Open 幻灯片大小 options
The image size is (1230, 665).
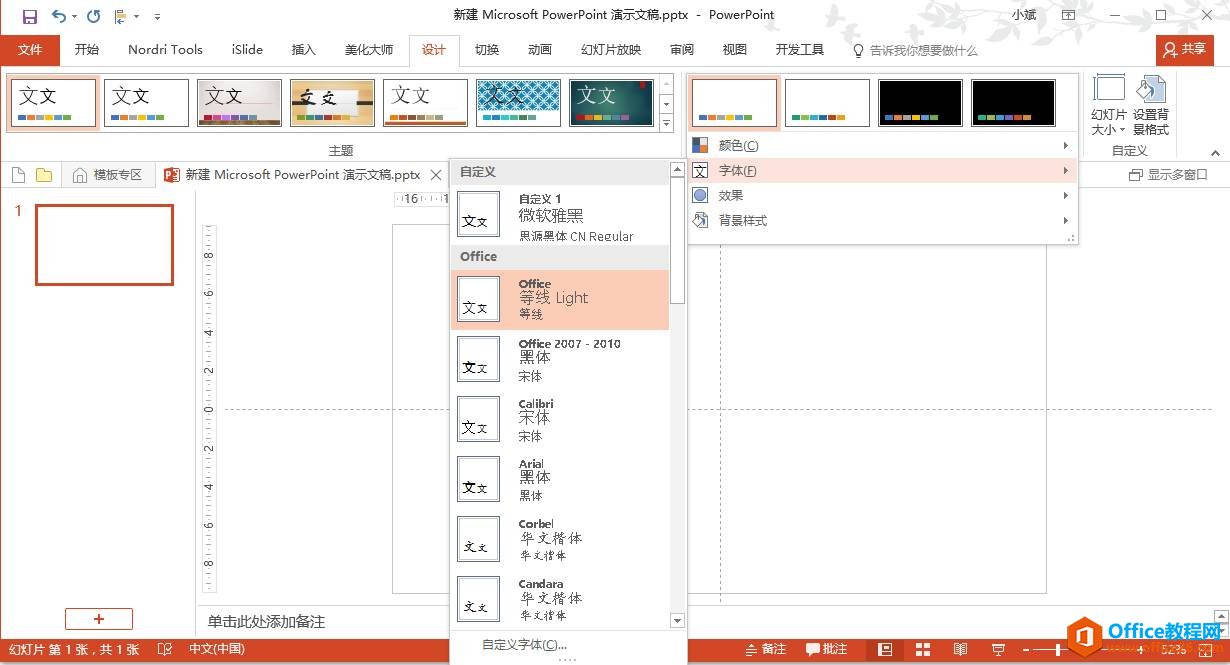(1108, 103)
